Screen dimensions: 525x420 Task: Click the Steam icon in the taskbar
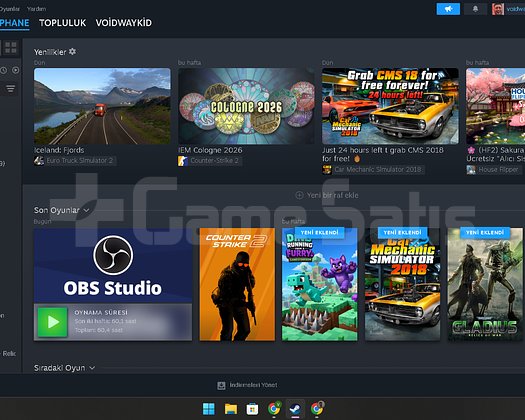295,409
